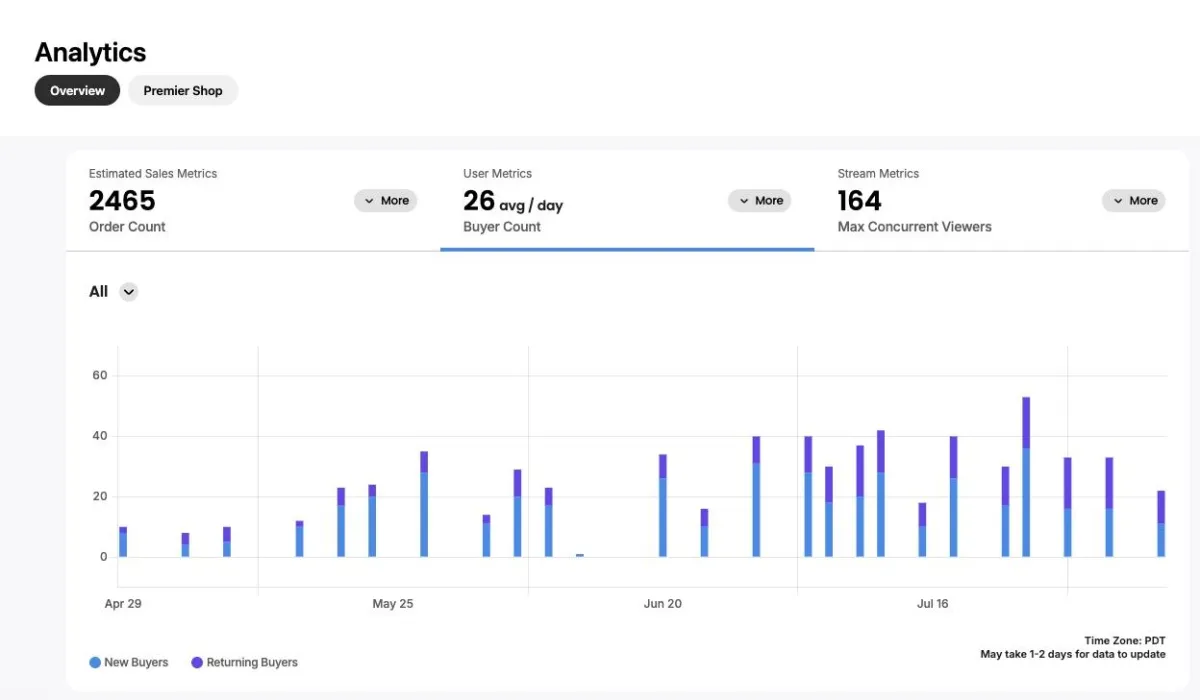Expand More under User Metrics
The height and width of the screenshot is (700, 1200).
(760, 201)
